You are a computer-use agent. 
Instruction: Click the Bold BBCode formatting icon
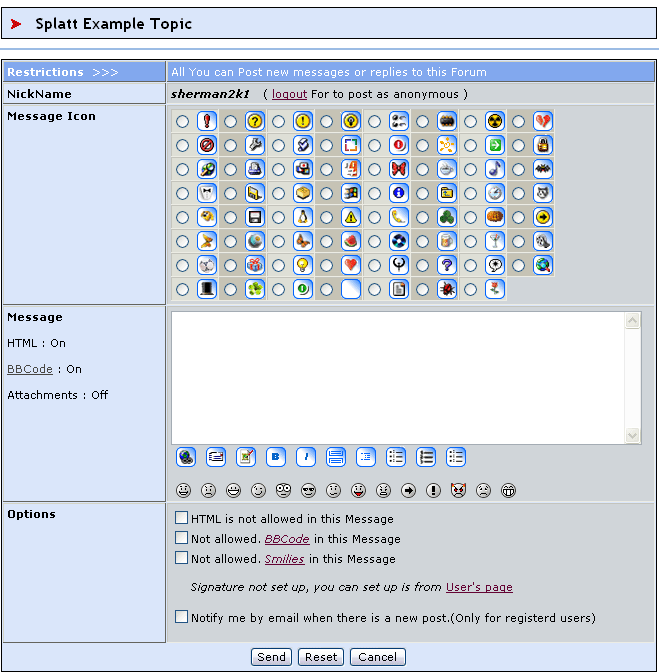[276, 457]
